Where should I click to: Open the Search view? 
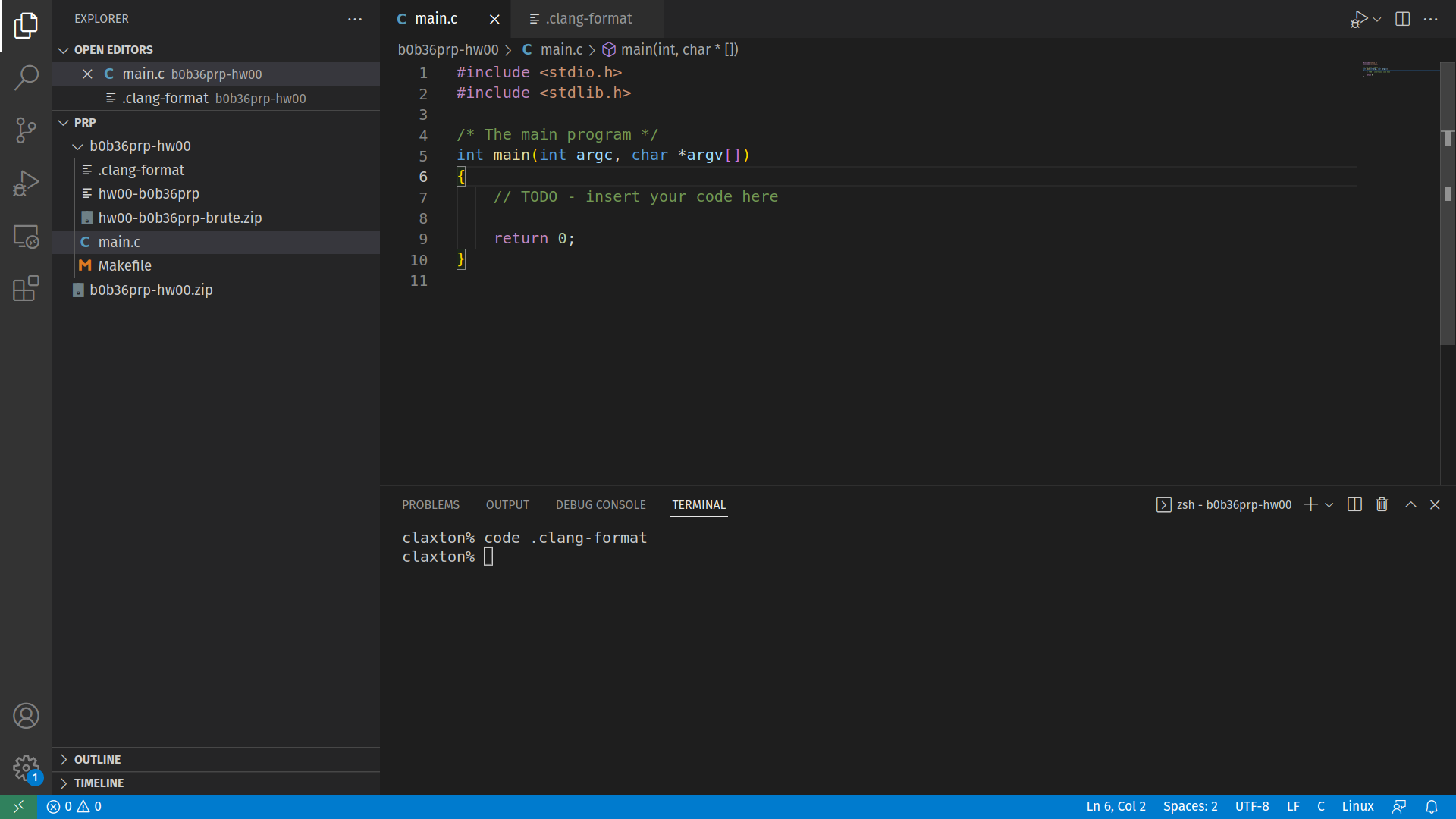click(27, 78)
